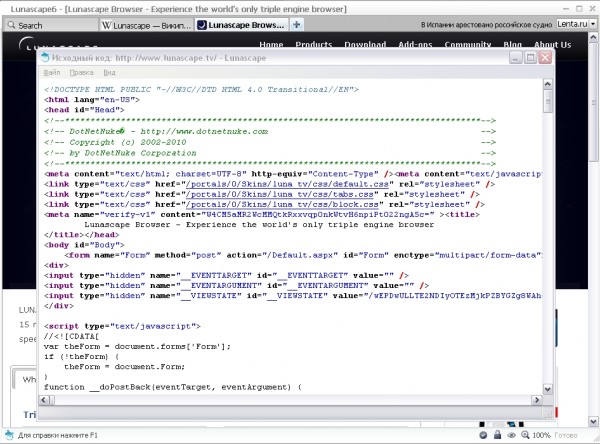
Task: Click the source window vertical scrollbar thumb
Action: (548, 101)
